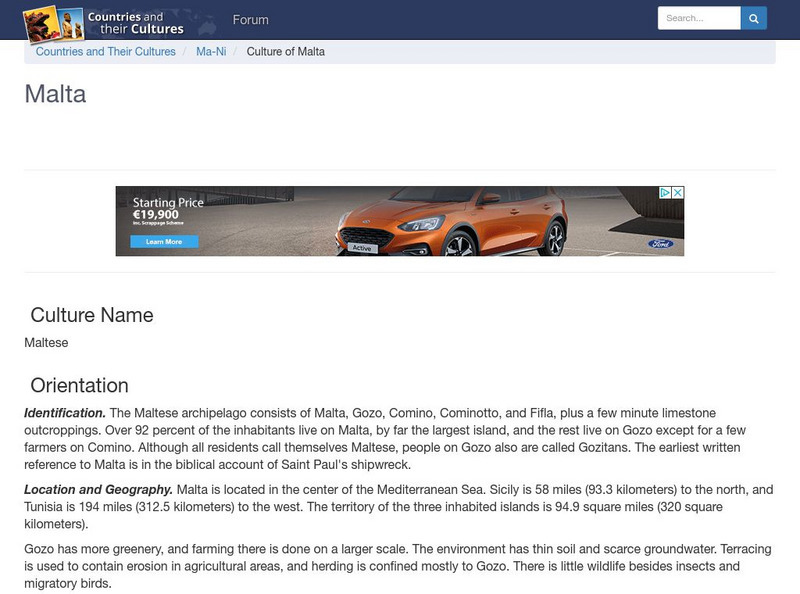Click the paragraph starting Gozo has more greenery
This screenshot has height=594, width=800.
tap(398, 566)
